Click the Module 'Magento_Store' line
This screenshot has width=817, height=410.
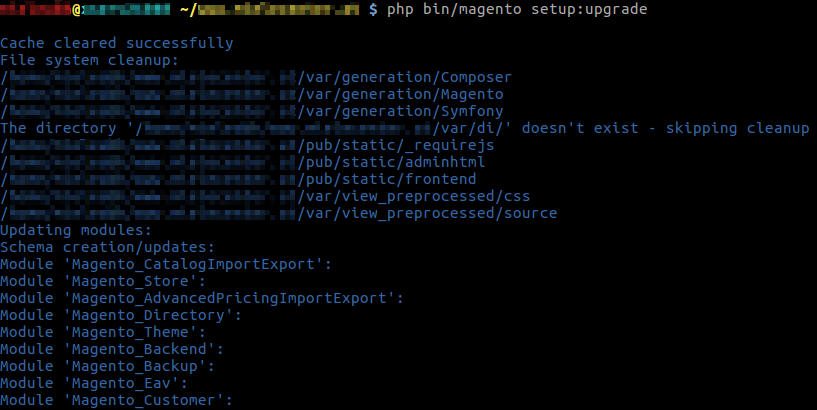103,281
